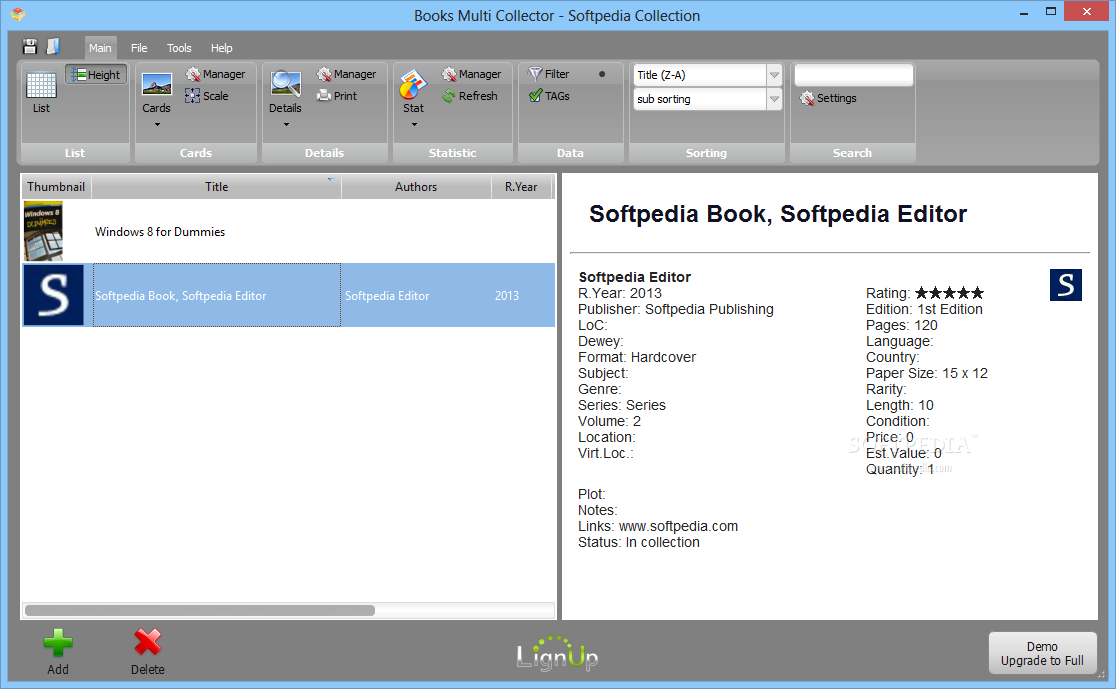Toggle TAGs checkmark

pyautogui.click(x=549, y=96)
